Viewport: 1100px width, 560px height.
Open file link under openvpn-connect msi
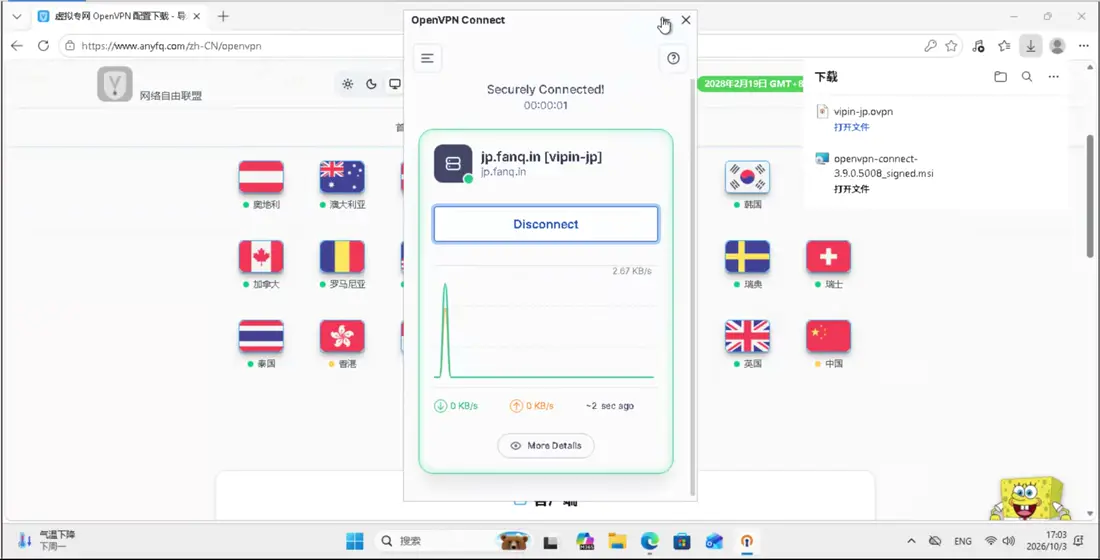[x=852, y=189]
